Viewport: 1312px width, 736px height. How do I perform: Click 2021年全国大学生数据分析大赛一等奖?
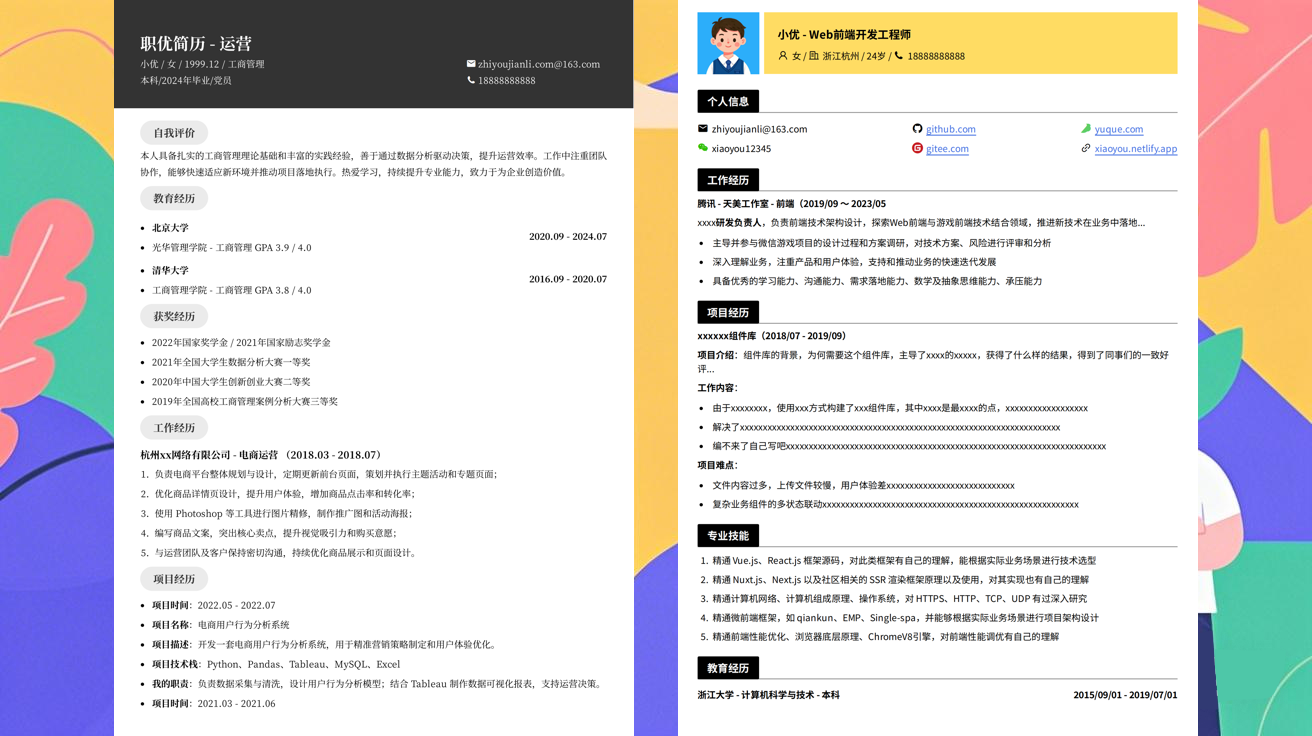(x=231, y=362)
